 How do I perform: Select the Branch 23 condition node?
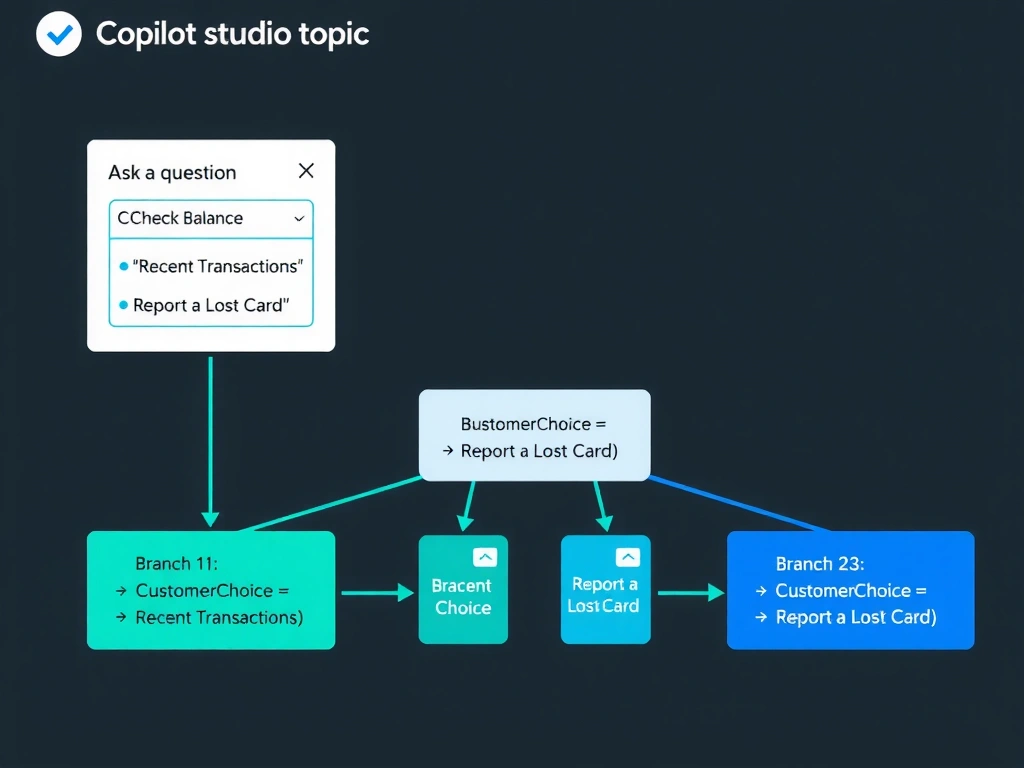tap(850, 590)
